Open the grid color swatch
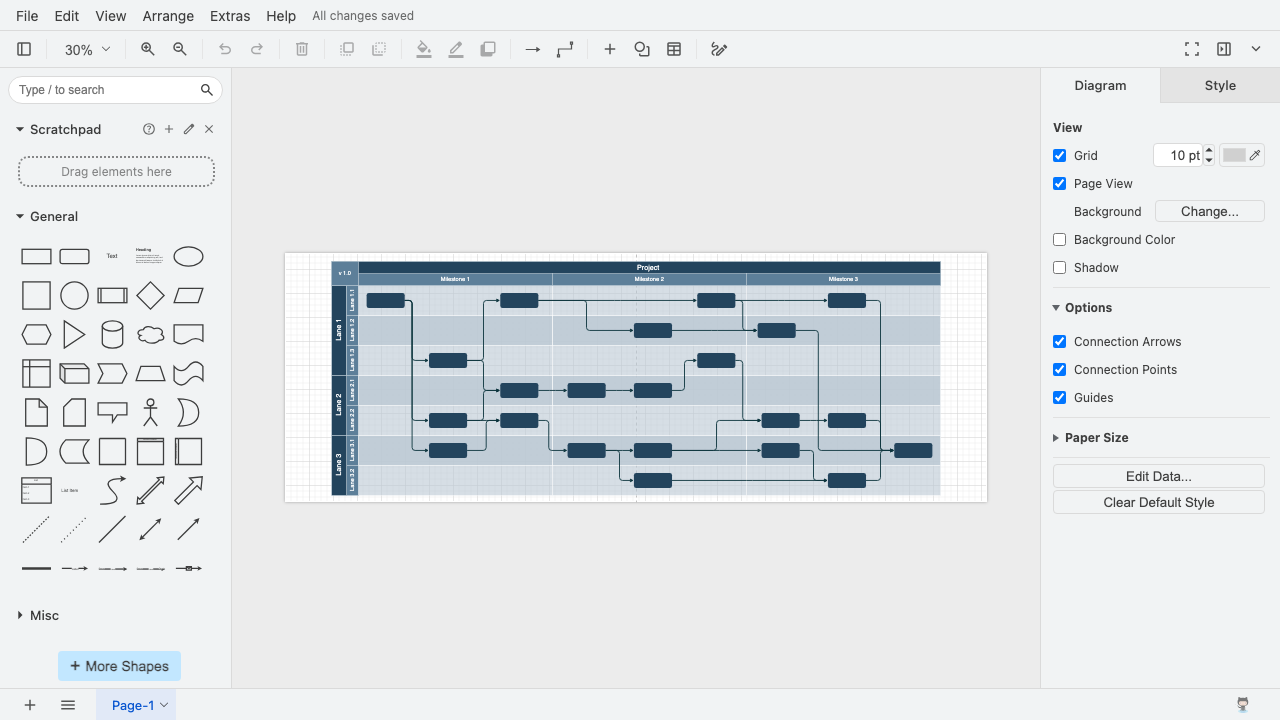 tap(1242, 155)
